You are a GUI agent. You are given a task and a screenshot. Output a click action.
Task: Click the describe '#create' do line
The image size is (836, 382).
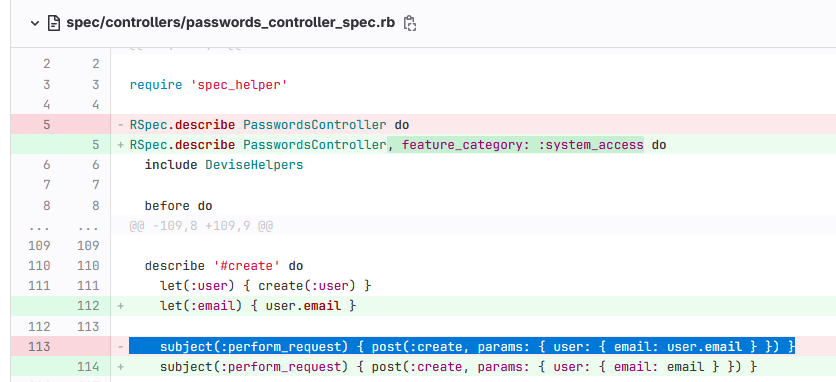(224, 266)
